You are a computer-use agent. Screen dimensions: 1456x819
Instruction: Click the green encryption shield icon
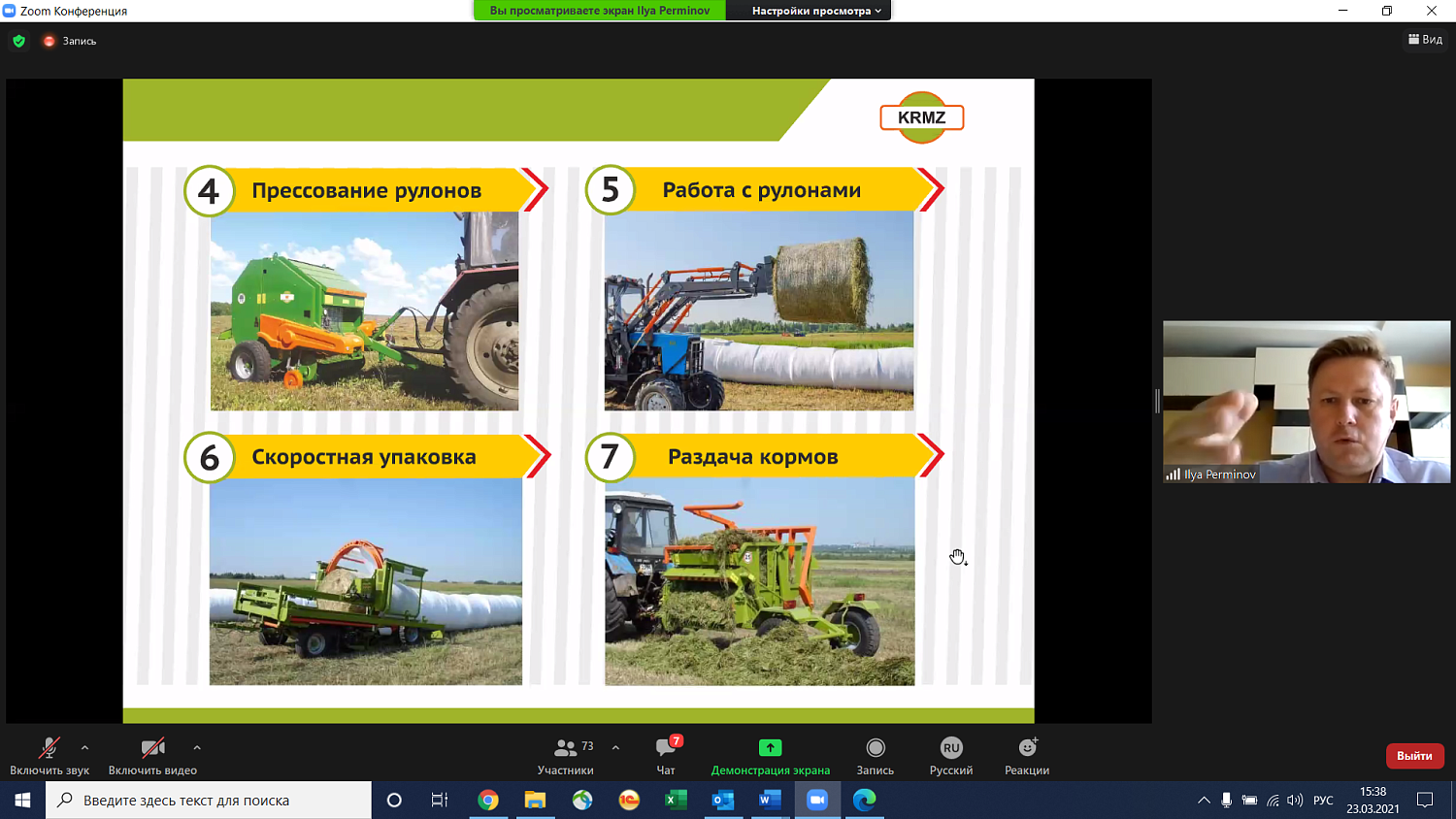pyautogui.click(x=18, y=41)
